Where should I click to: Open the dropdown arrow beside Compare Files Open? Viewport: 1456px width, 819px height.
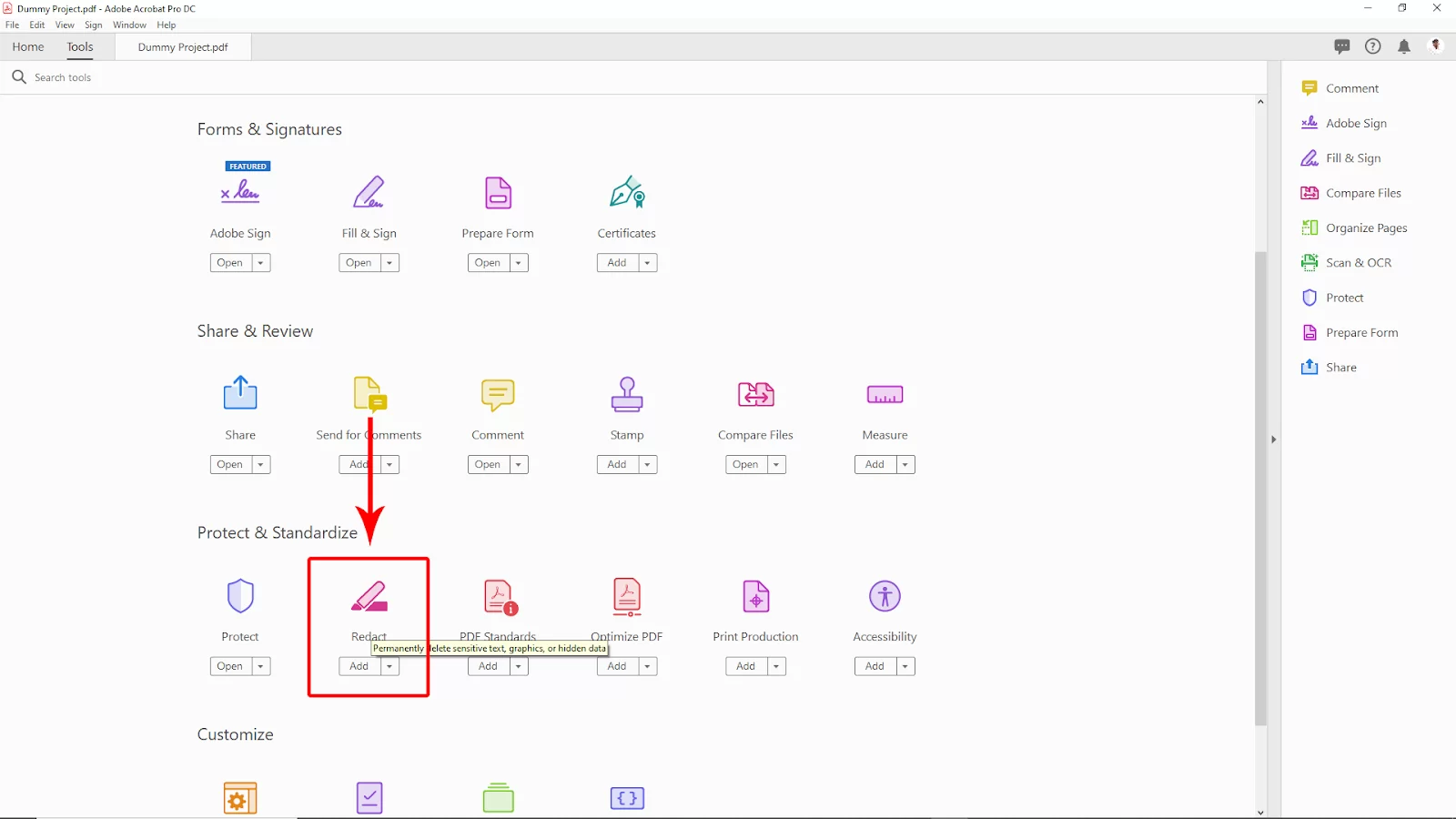pos(776,465)
